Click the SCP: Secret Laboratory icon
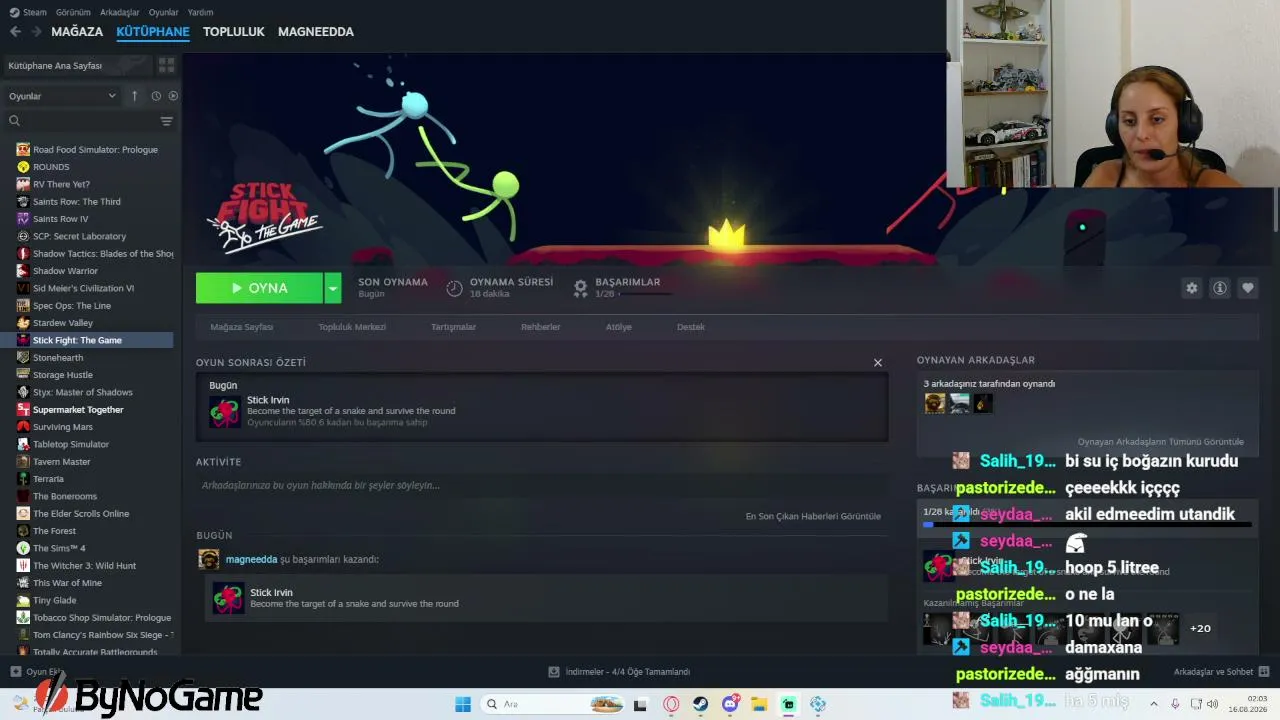The height and width of the screenshot is (720, 1280). (23, 236)
